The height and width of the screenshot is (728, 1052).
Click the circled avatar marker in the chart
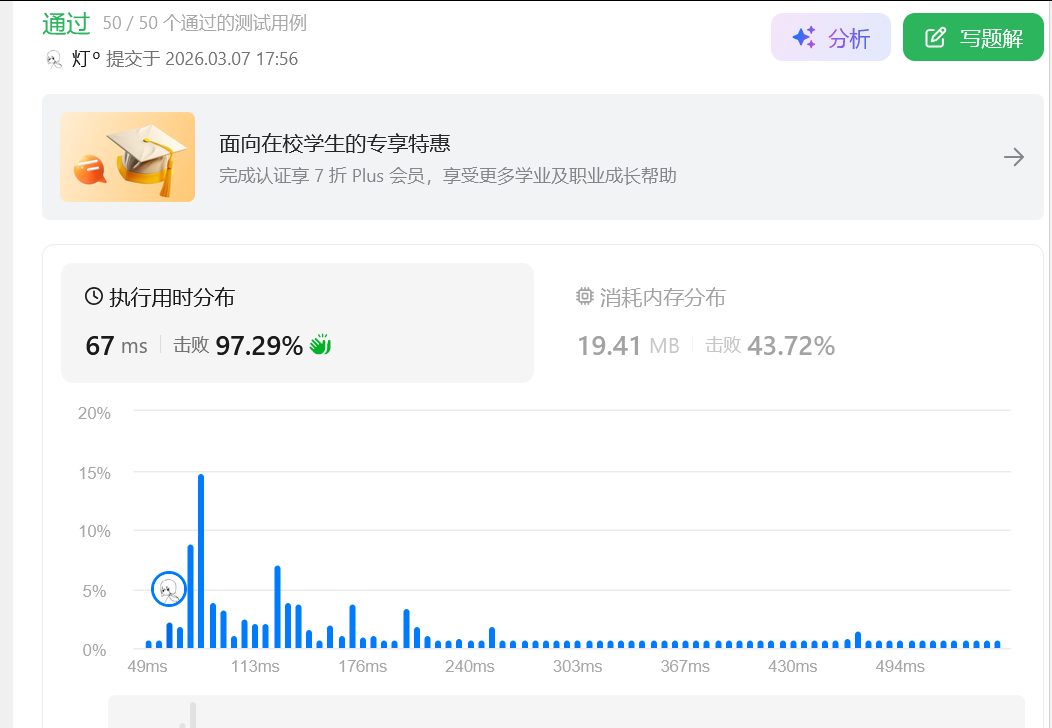click(169, 590)
